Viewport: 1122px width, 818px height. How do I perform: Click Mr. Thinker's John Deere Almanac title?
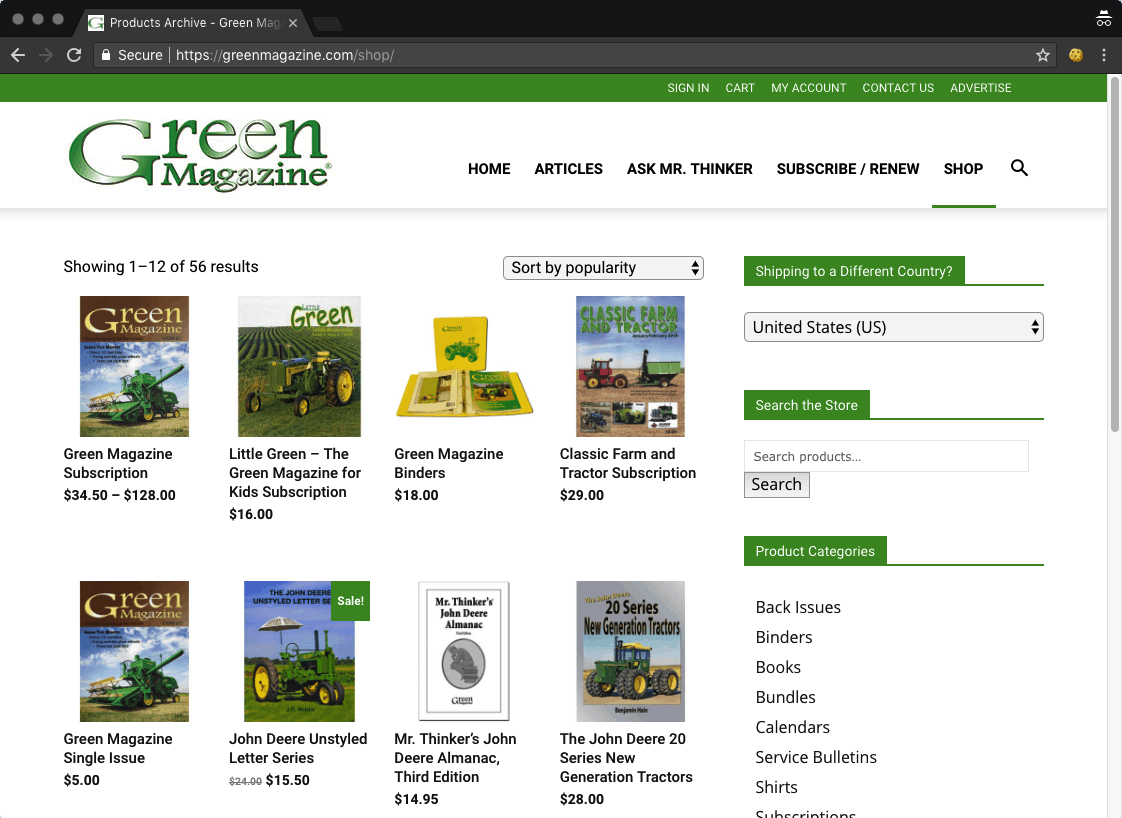(x=455, y=758)
